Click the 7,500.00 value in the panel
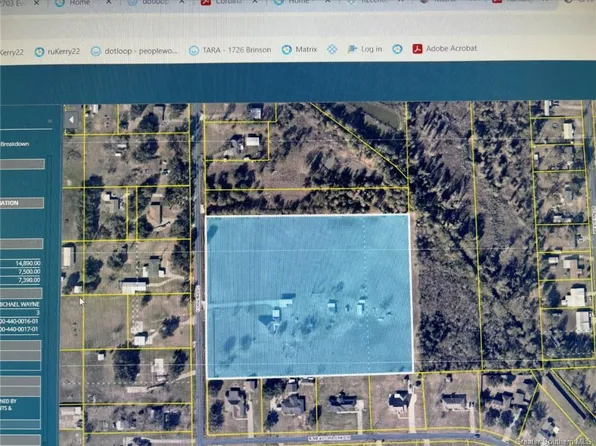The image size is (596, 446). tap(29, 271)
